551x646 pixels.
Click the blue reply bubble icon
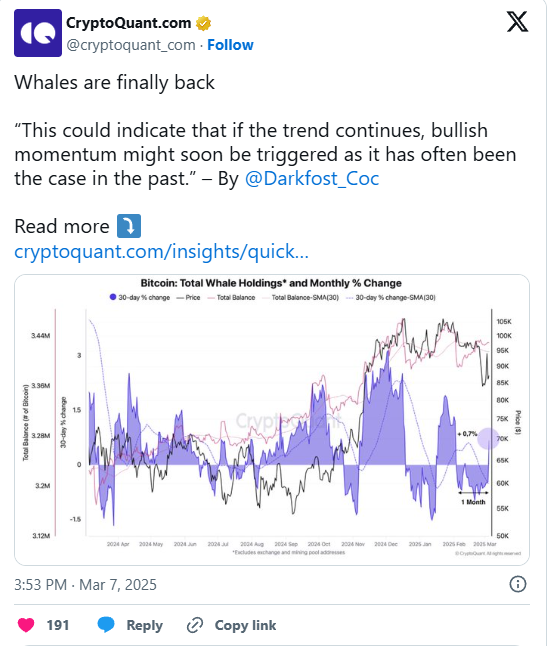tap(106, 625)
